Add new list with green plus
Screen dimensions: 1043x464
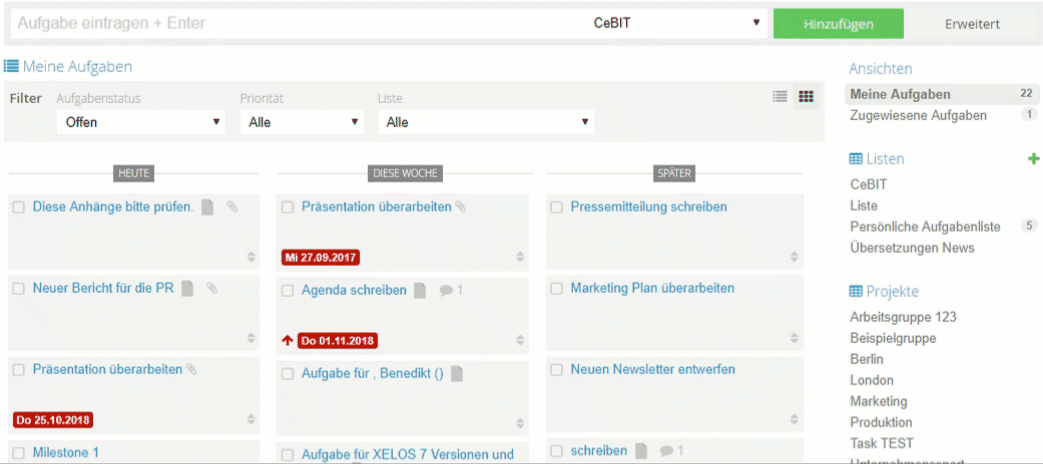[x=1033, y=159]
